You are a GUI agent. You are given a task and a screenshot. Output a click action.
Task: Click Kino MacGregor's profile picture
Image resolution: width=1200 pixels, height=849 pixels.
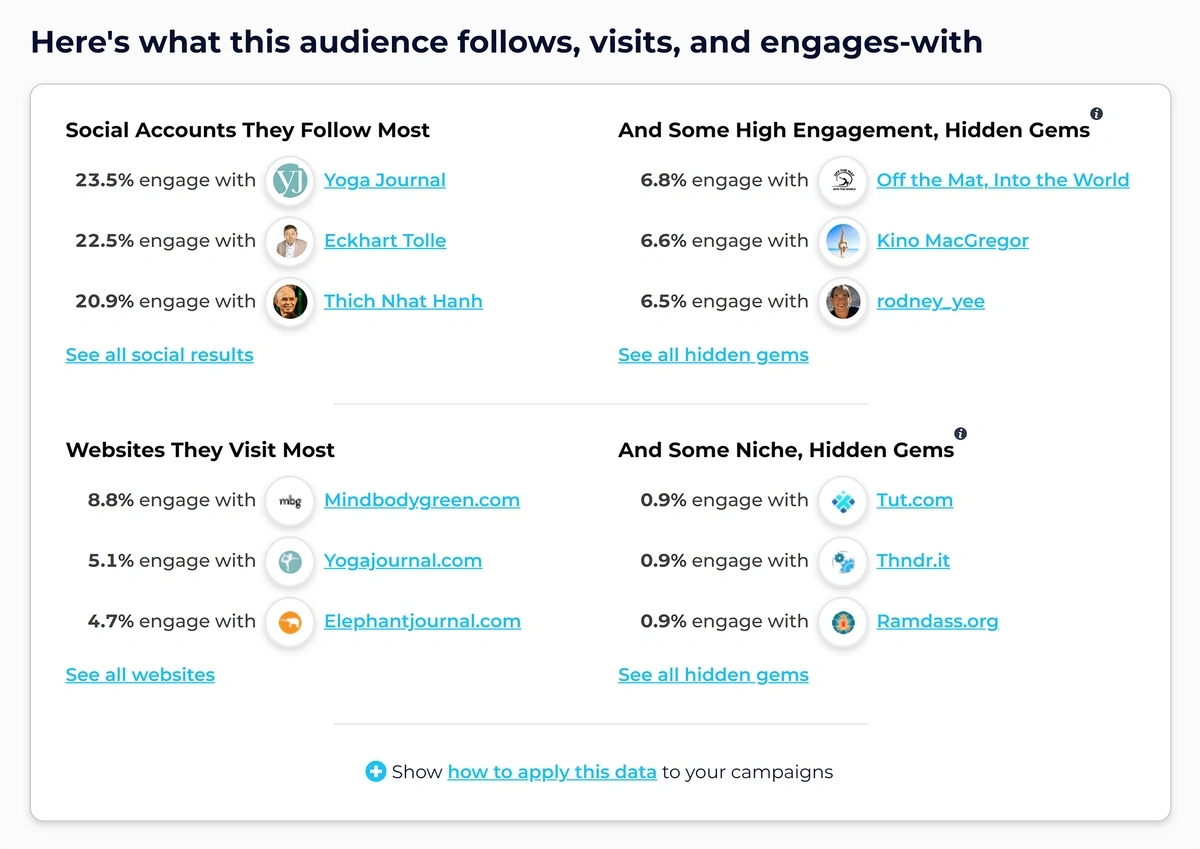point(843,241)
